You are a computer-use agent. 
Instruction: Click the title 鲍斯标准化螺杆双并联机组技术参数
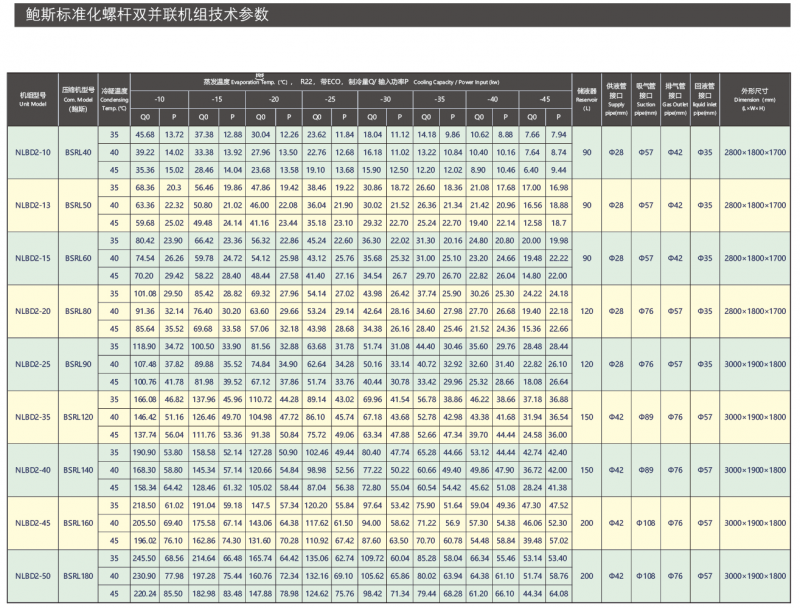pyautogui.click(x=147, y=14)
